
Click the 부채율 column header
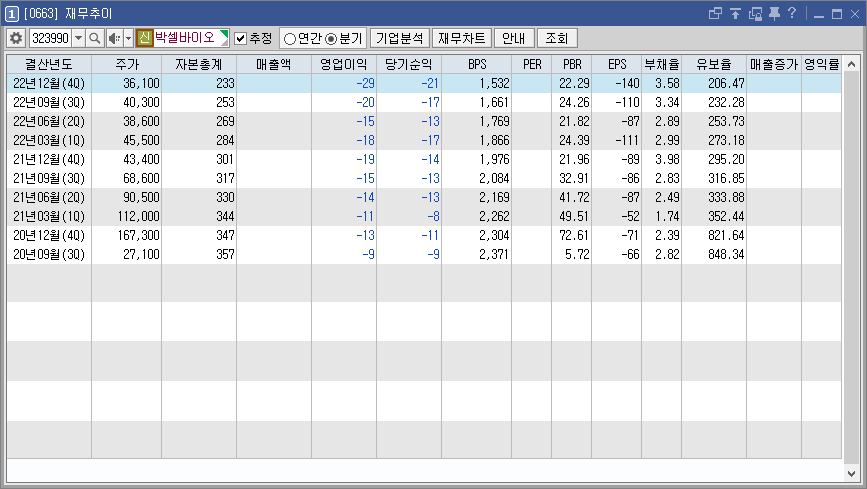point(661,64)
